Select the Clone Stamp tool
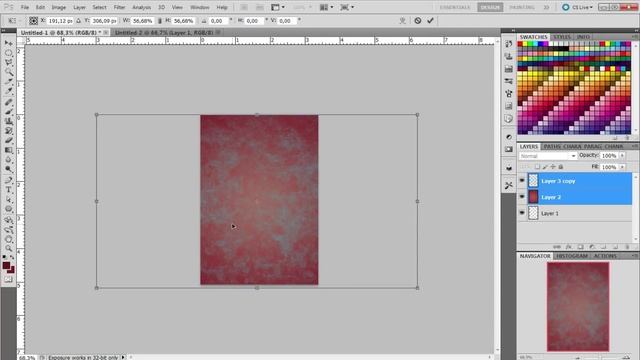Image resolution: width=640 pixels, height=360 pixels. 9,121
